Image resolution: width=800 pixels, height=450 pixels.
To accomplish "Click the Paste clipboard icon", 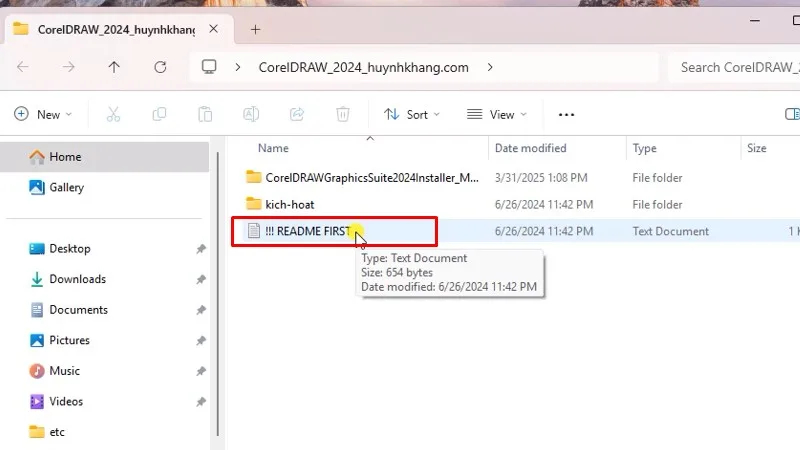I will [x=205, y=115].
